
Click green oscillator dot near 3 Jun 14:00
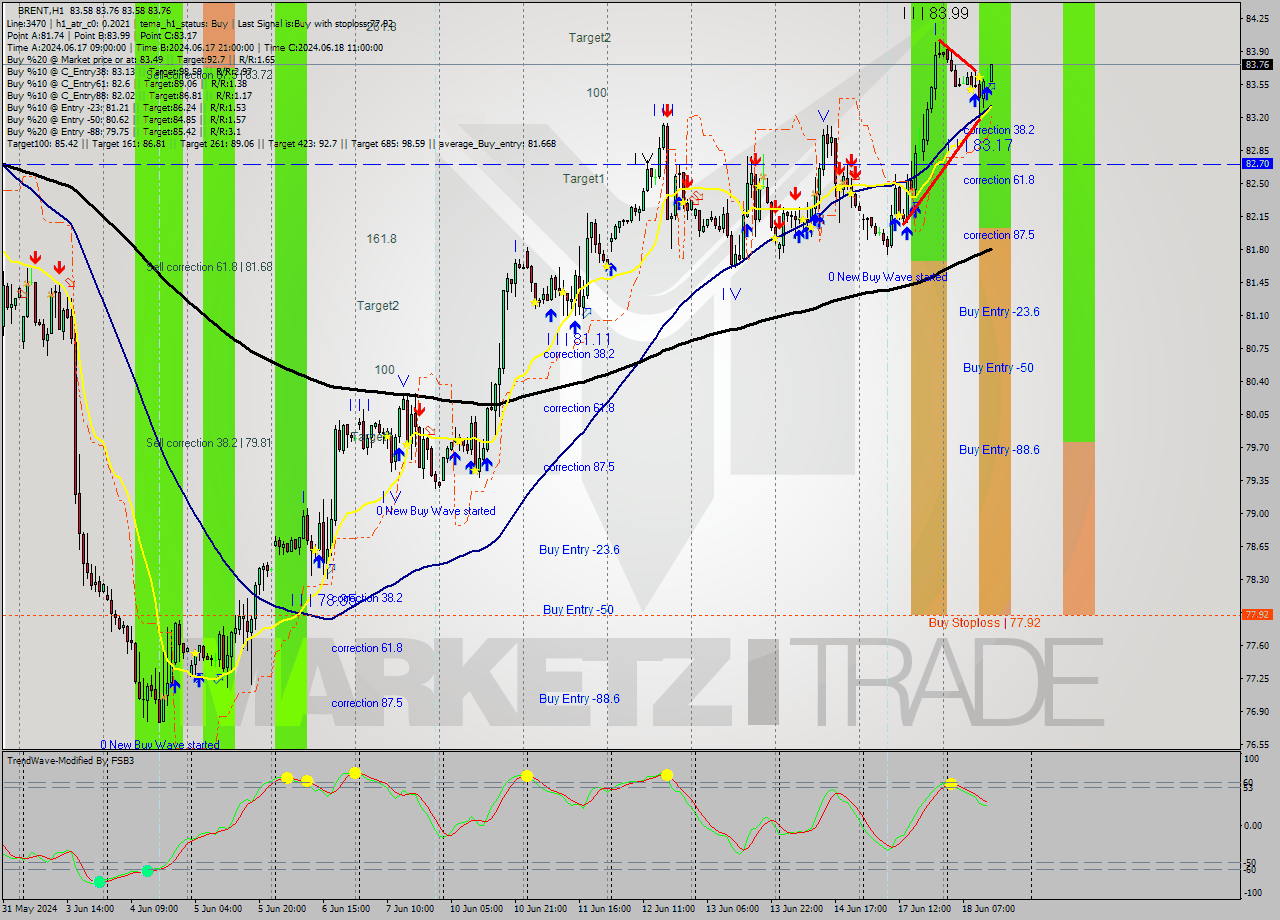pos(99,881)
